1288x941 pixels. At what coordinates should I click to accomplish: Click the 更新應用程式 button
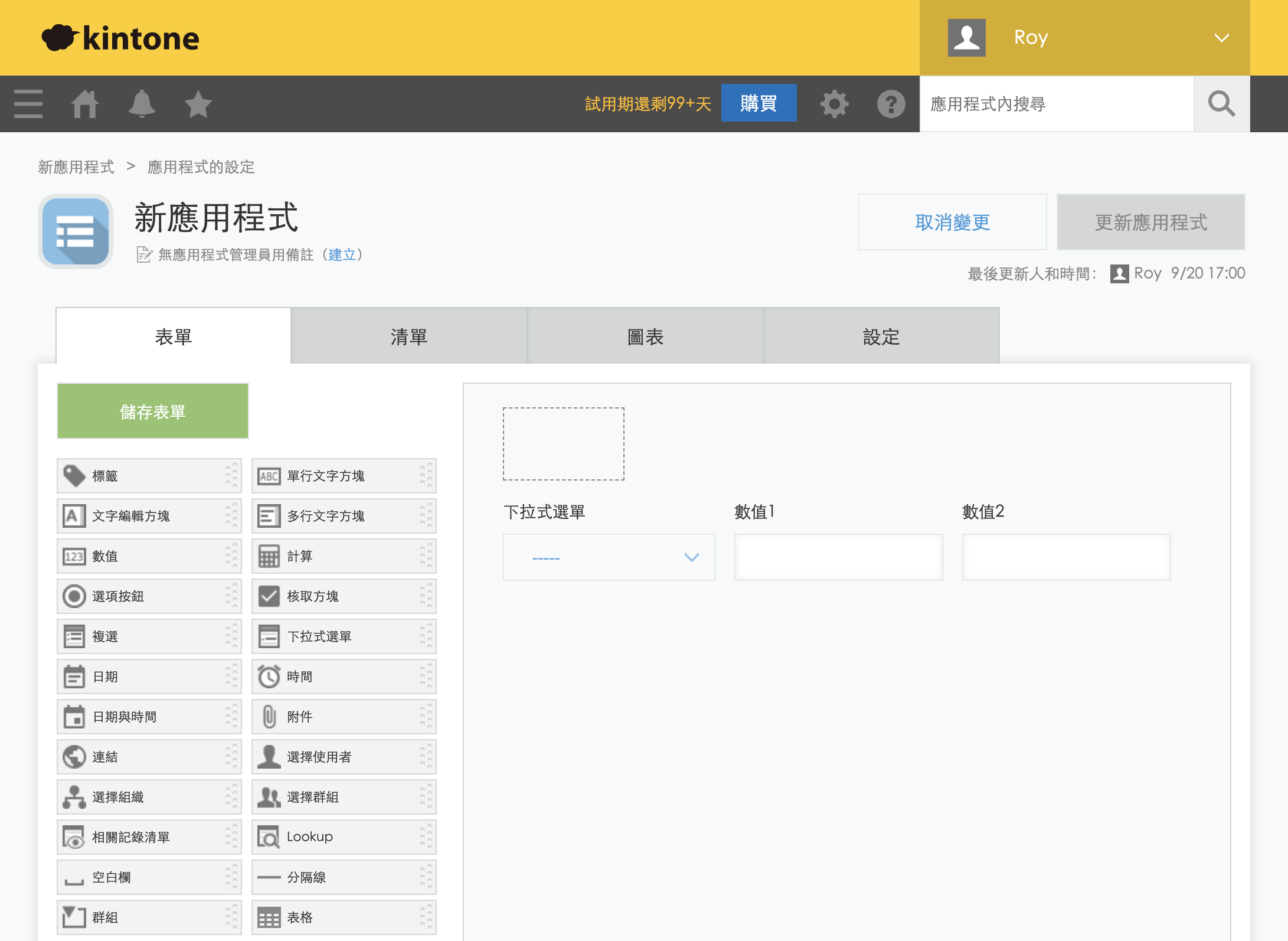(x=1150, y=222)
